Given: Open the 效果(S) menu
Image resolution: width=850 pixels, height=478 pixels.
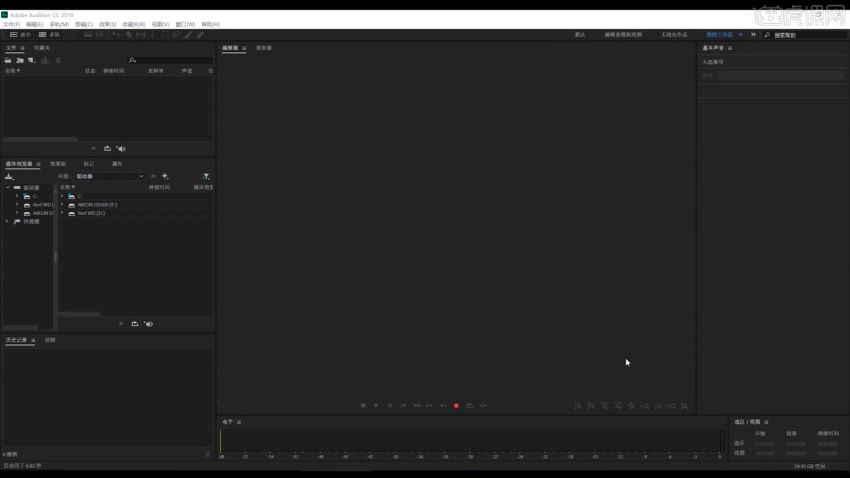Looking at the screenshot, I should point(107,24).
